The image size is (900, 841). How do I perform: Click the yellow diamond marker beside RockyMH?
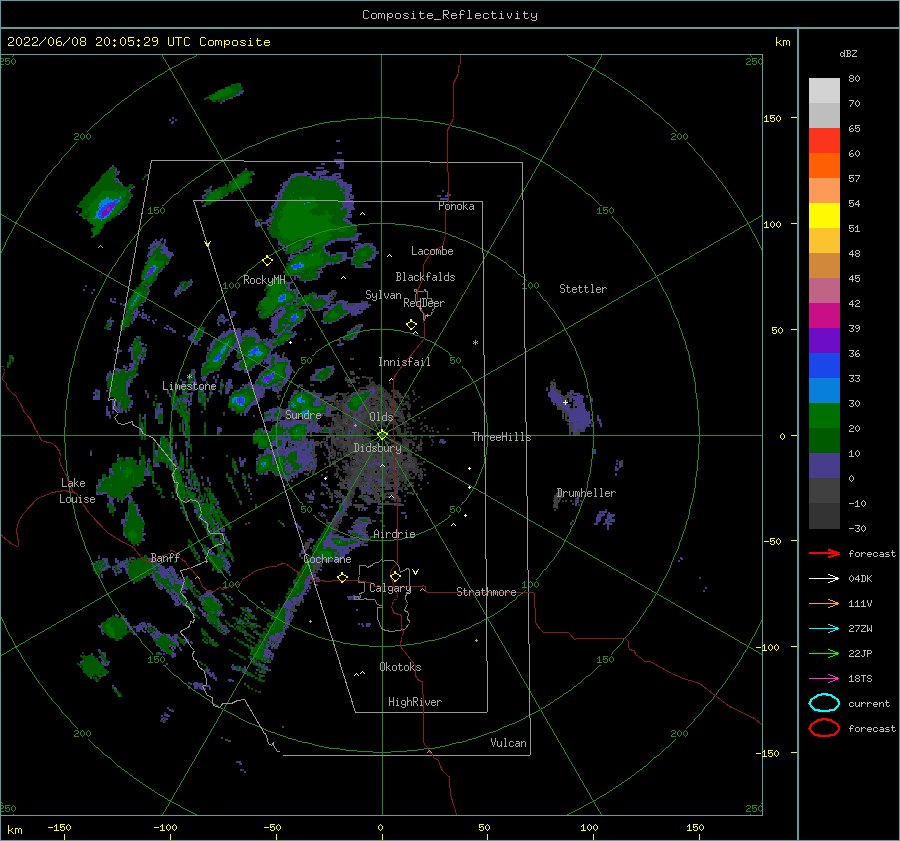pos(267,261)
